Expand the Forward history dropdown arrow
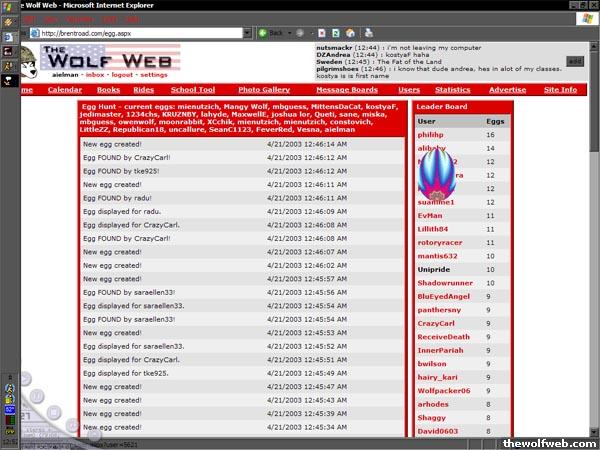The height and width of the screenshot is (450, 600). [312, 33]
